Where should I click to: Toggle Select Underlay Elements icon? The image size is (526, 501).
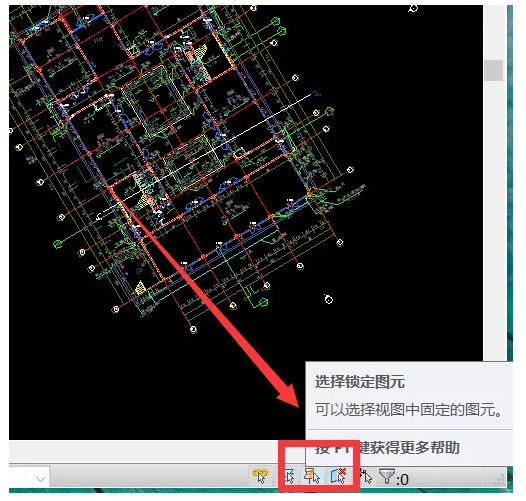tap(290, 476)
